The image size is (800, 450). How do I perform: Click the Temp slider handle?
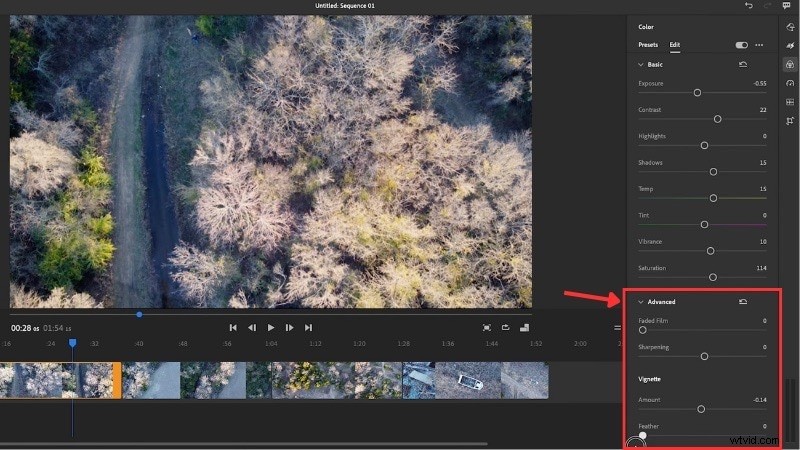click(x=713, y=198)
